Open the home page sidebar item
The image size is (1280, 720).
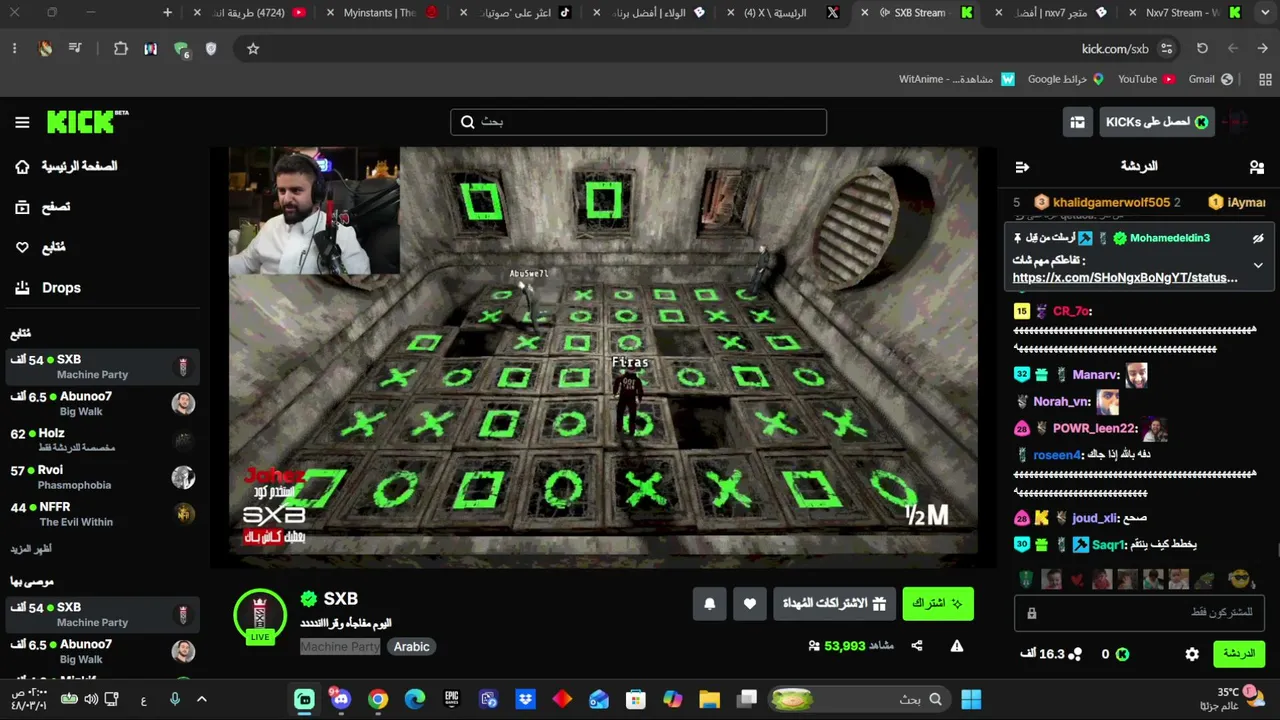click(66, 167)
